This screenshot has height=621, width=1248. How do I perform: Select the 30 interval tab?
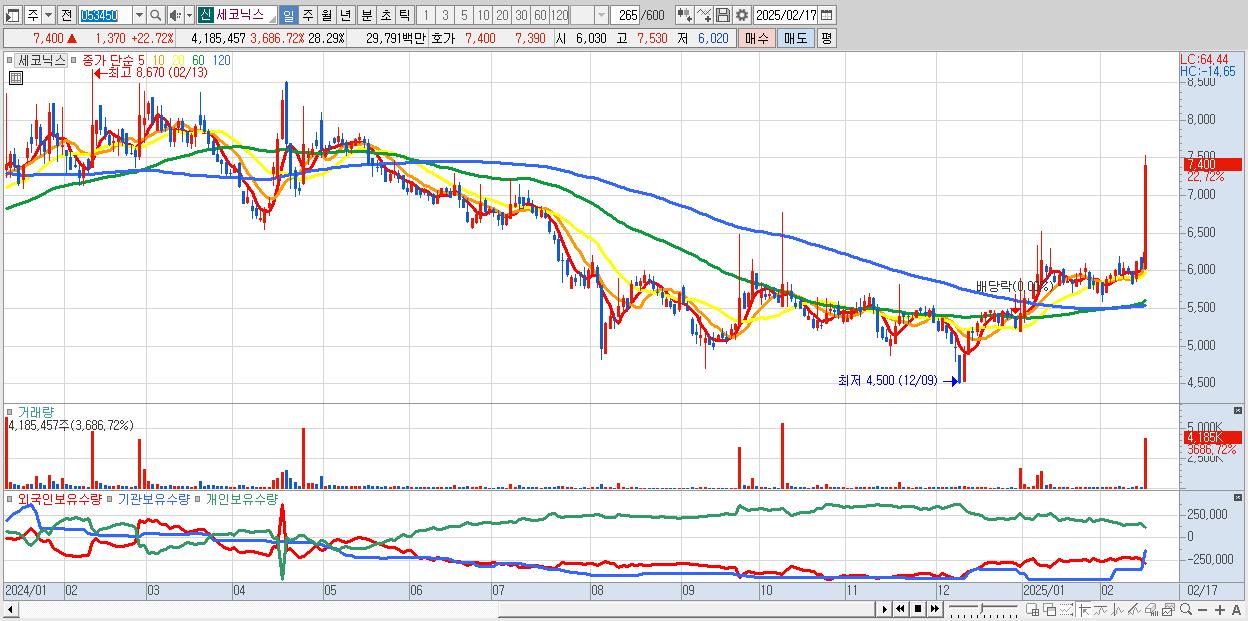pyautogui.click(x=521, y=15)
